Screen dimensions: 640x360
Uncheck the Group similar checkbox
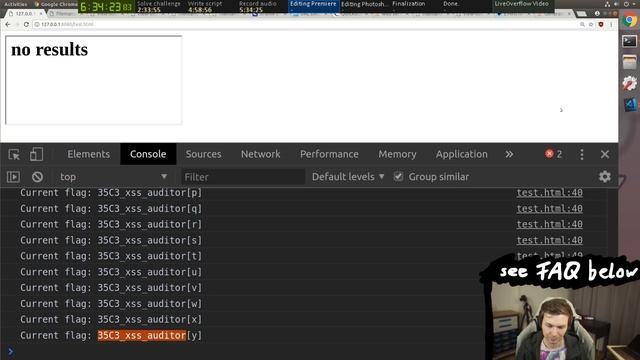coord(398,176)
